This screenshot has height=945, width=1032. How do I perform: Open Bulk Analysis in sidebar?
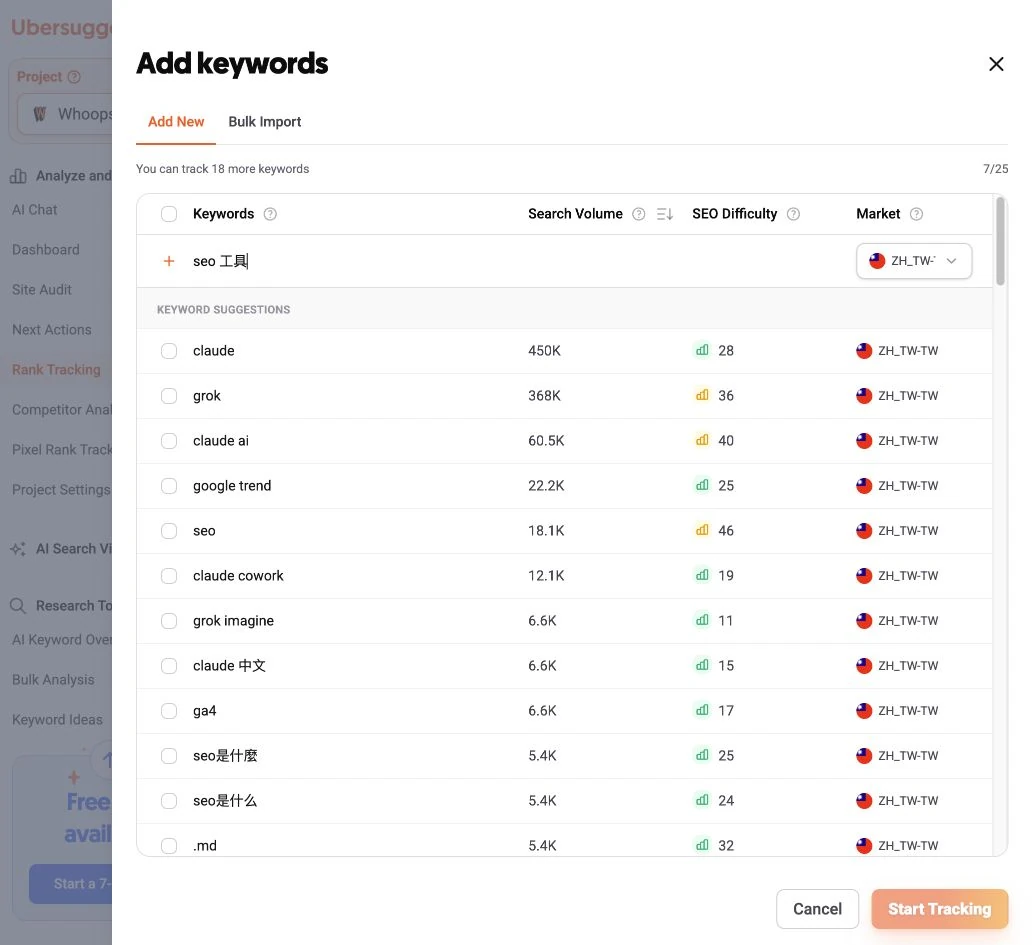(53, 680)
